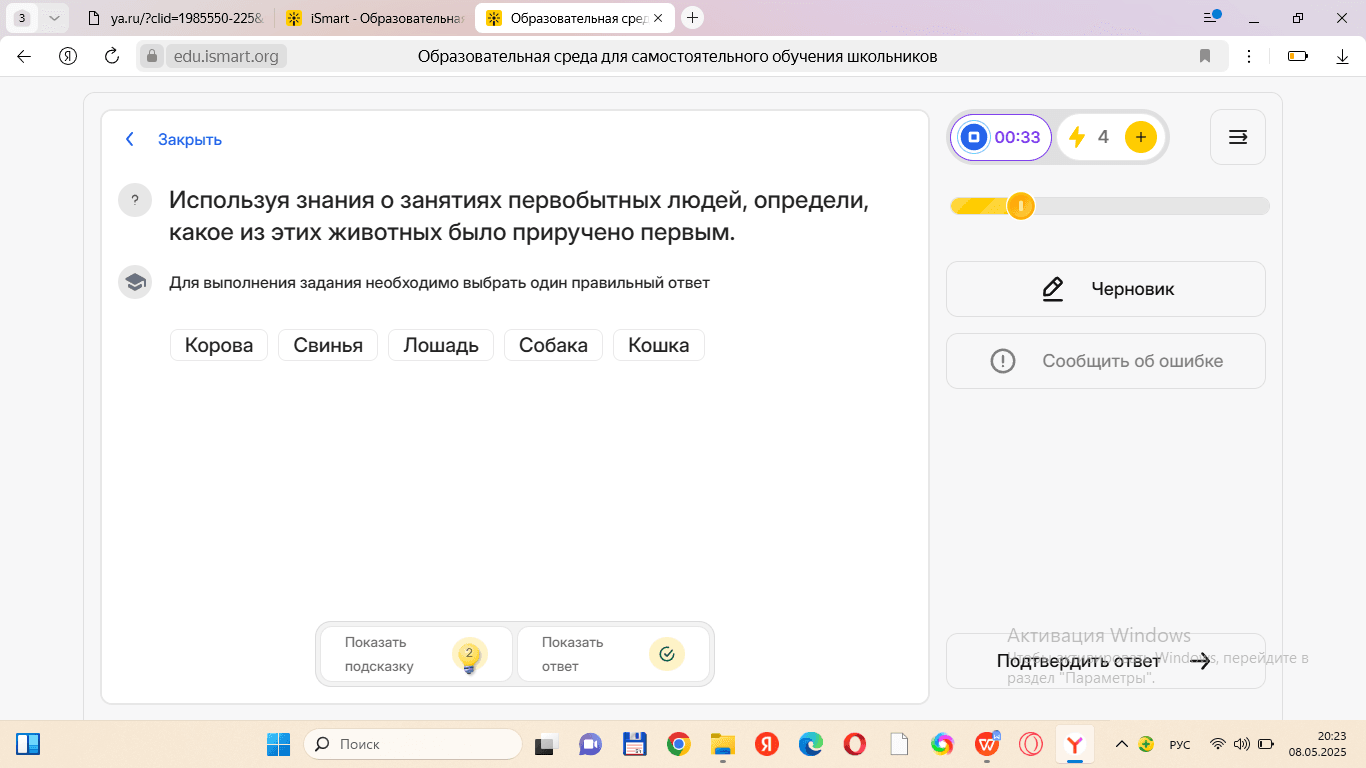The width and height of the screenshot is (1366, 768).
Task: Launch Microsoft Edge from taskbar
Action: tap(810, 744)
